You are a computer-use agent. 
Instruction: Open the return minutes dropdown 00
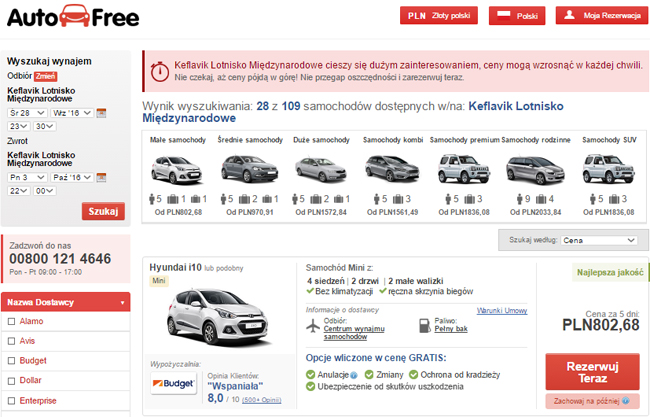pos(44,191)
